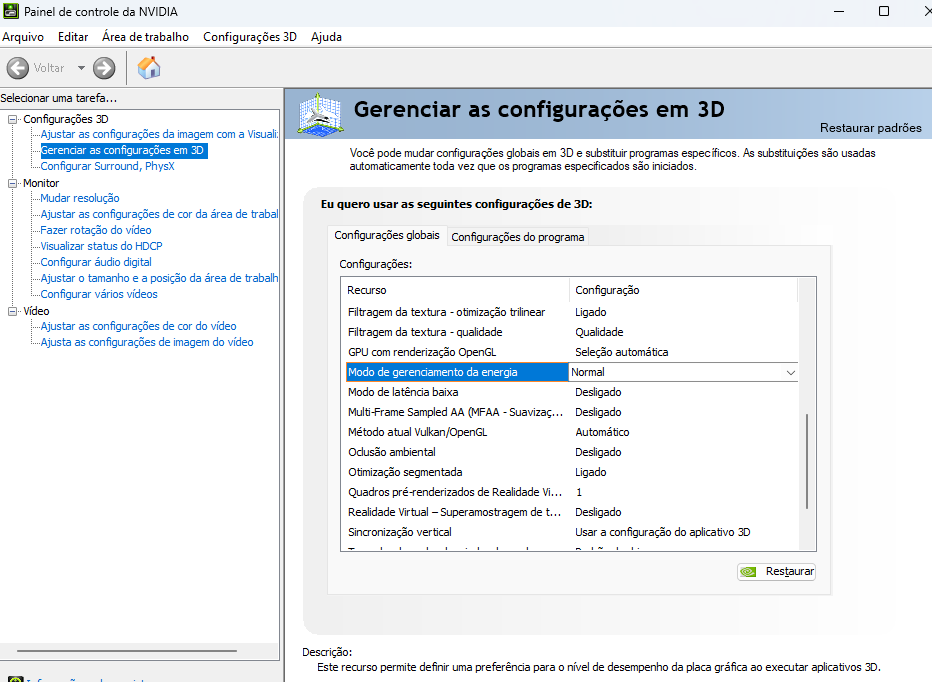Open Ajustar o tamanho e a posição da área de trabalho

click(x=159, y=278)
